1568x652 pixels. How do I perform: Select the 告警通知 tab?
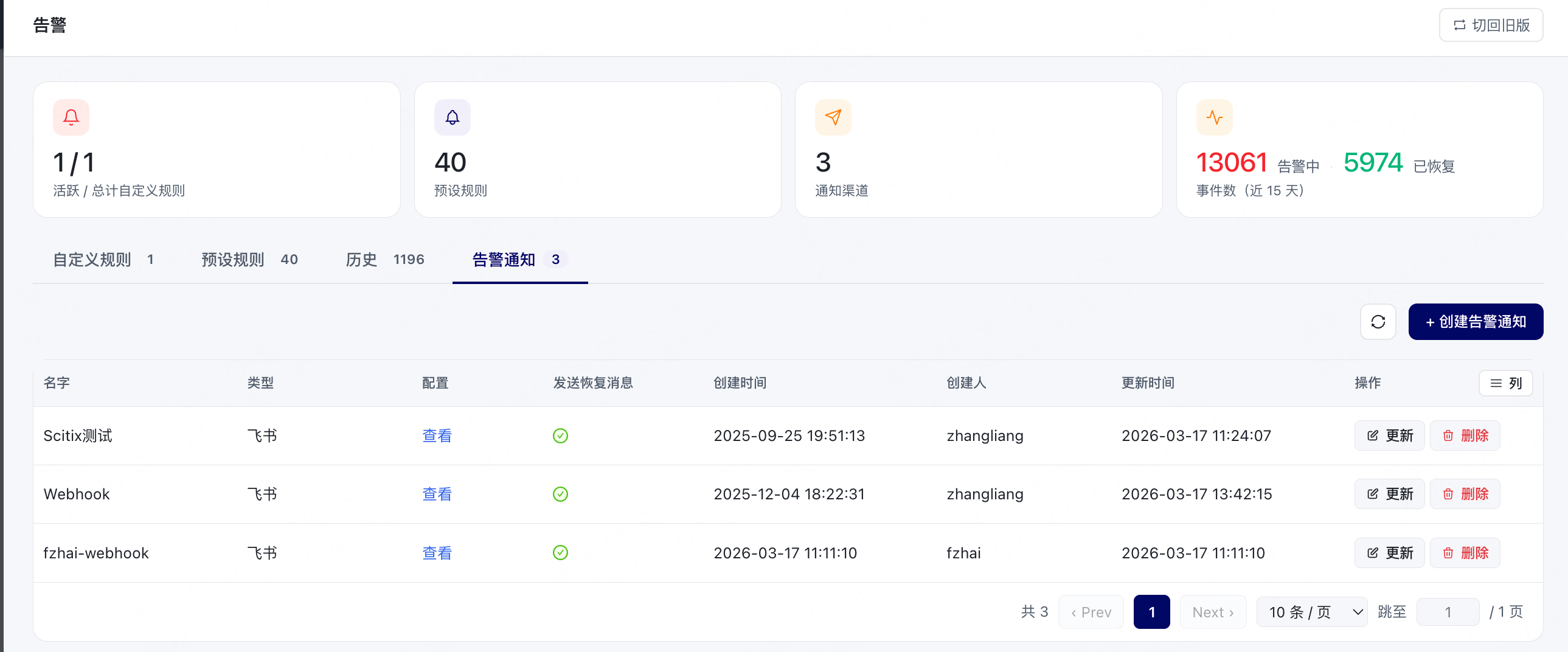pyautogui.click(x=520, y=259)
